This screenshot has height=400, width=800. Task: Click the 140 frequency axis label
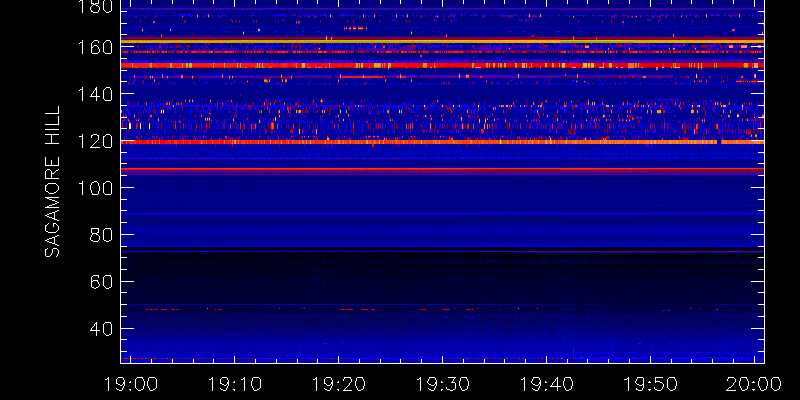pos(95,94)
